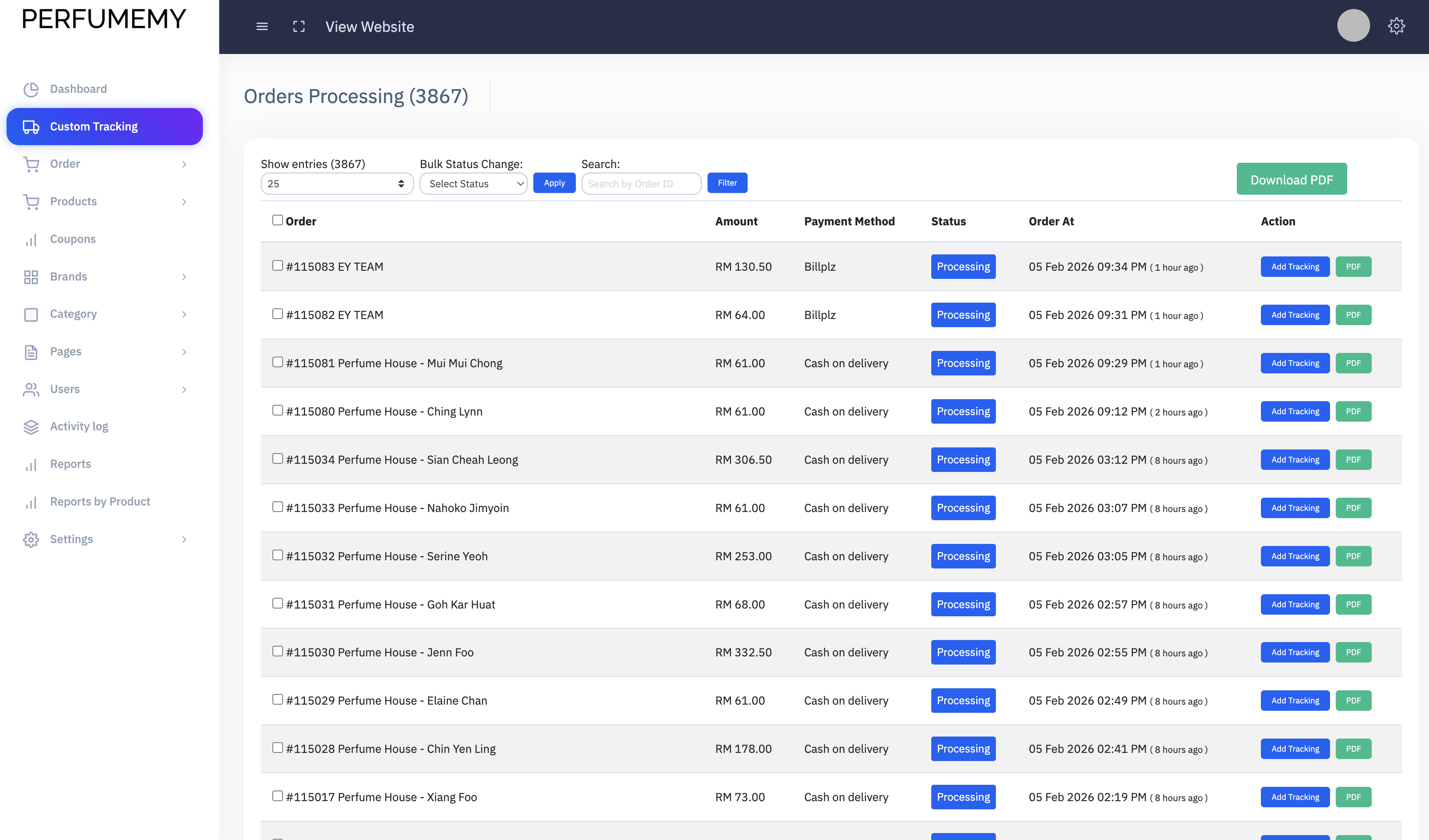Open the settings gear icon at top right
Viewport: 1429px width, 840px height.
[x=1396, y=26]
